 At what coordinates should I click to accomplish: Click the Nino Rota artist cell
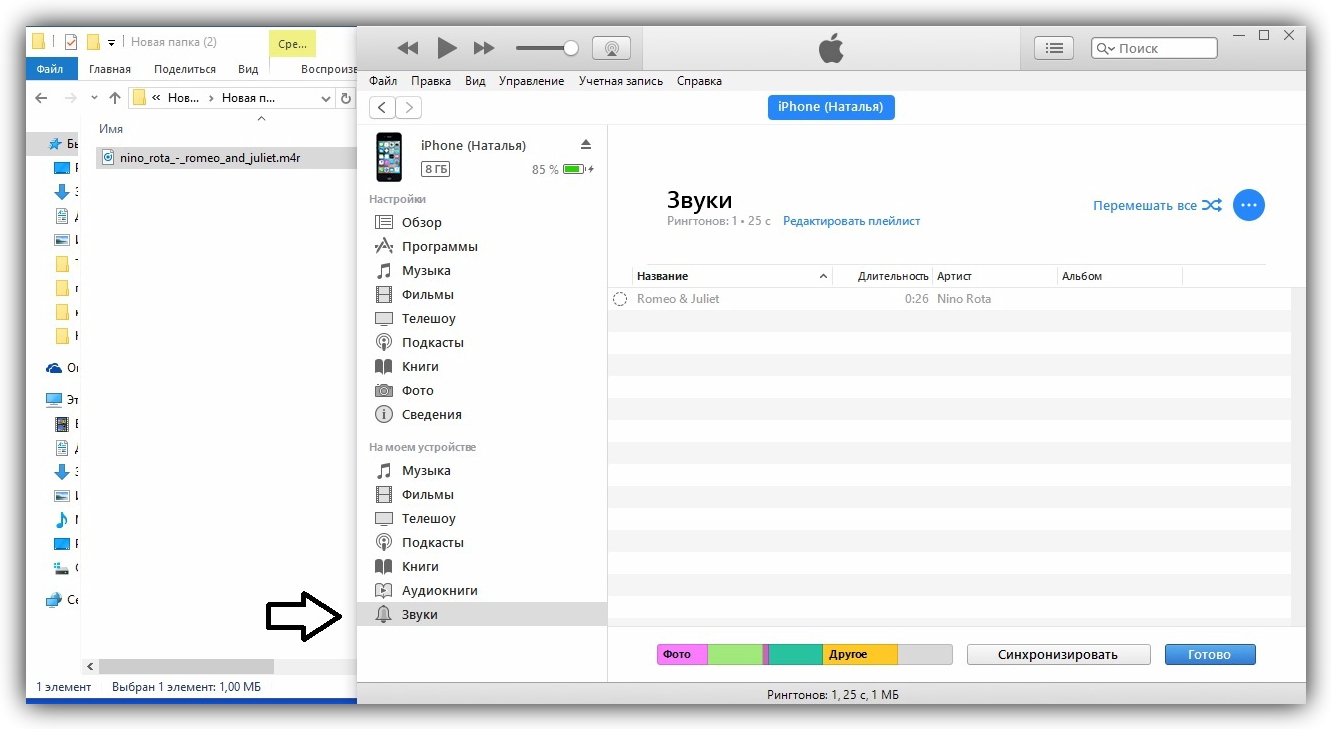tap(964, 299)
